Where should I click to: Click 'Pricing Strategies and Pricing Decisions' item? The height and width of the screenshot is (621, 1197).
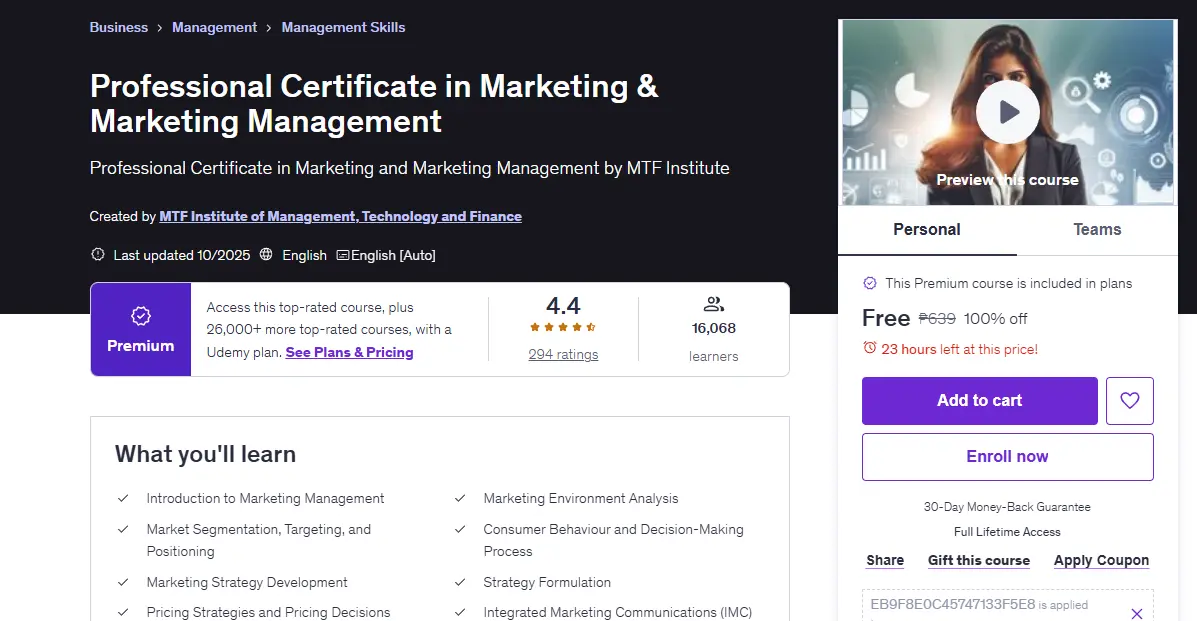(268, 612)
